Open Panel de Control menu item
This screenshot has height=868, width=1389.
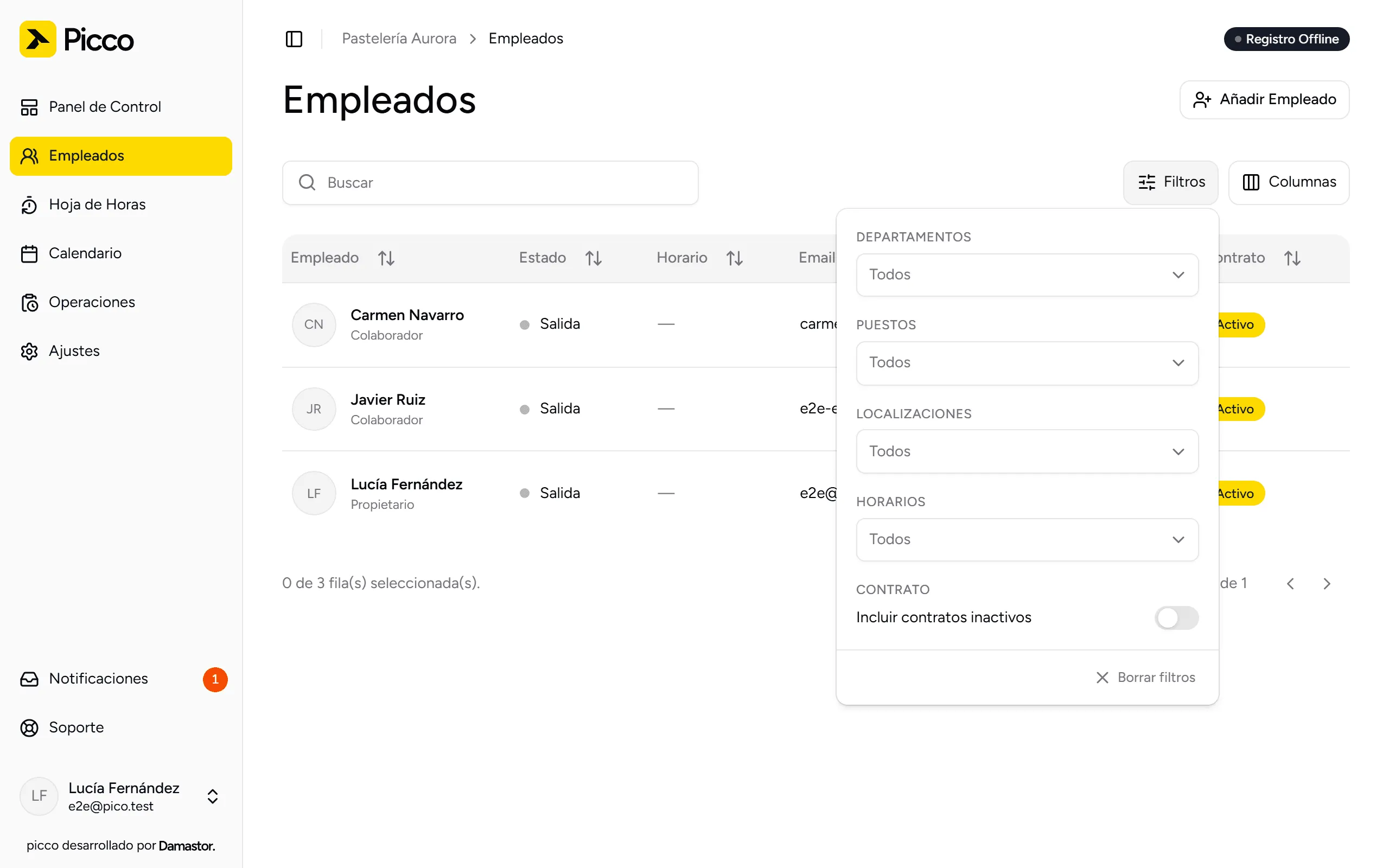(120, 107)
